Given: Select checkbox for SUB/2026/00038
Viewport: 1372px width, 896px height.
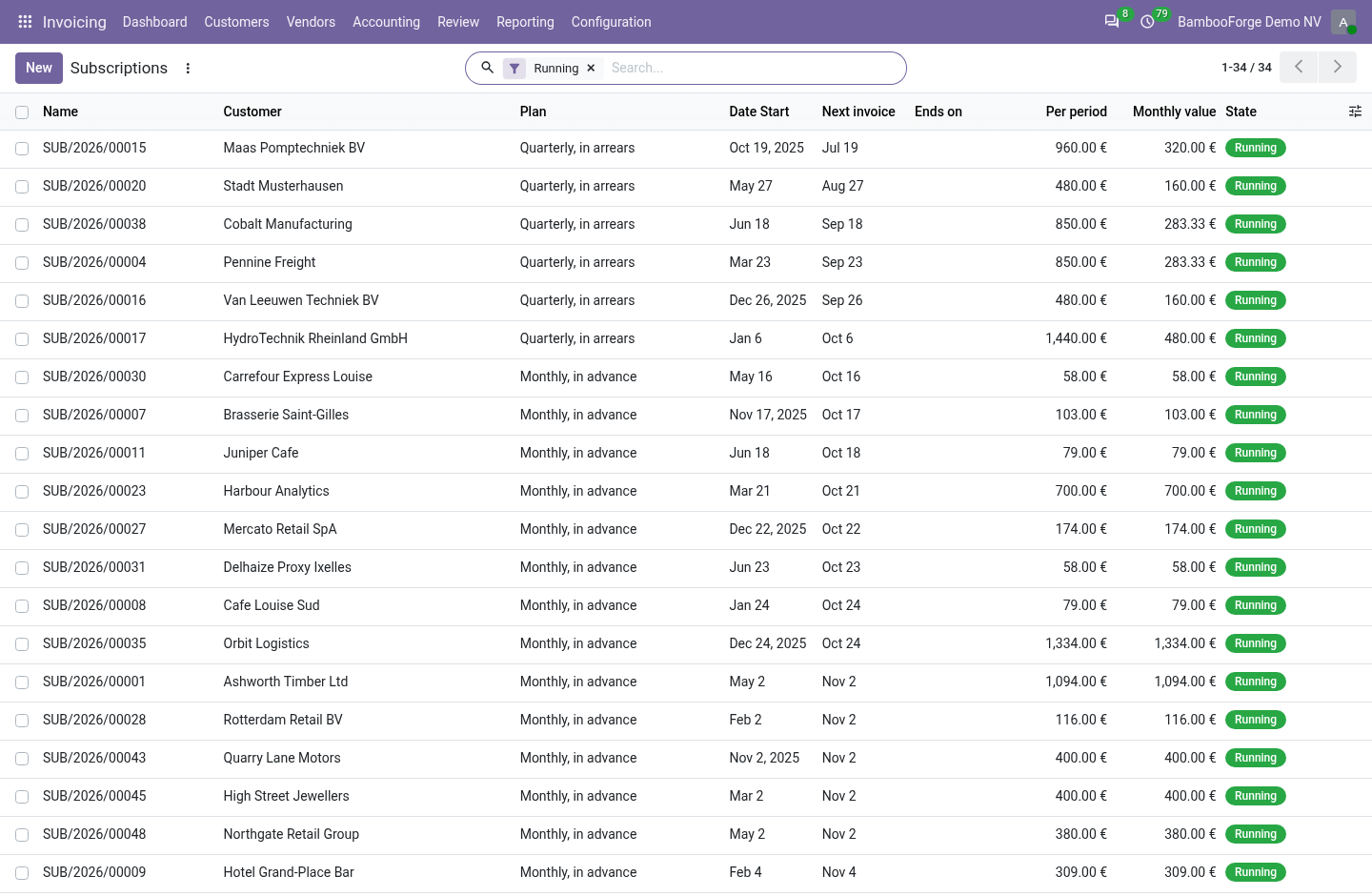Looking at the screenshot, I should 22,225.
